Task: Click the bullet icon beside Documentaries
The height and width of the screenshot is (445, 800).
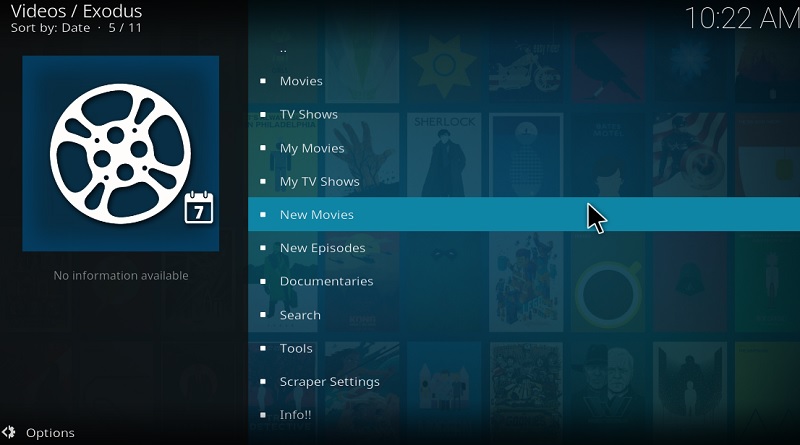Action: pos(263,281)
